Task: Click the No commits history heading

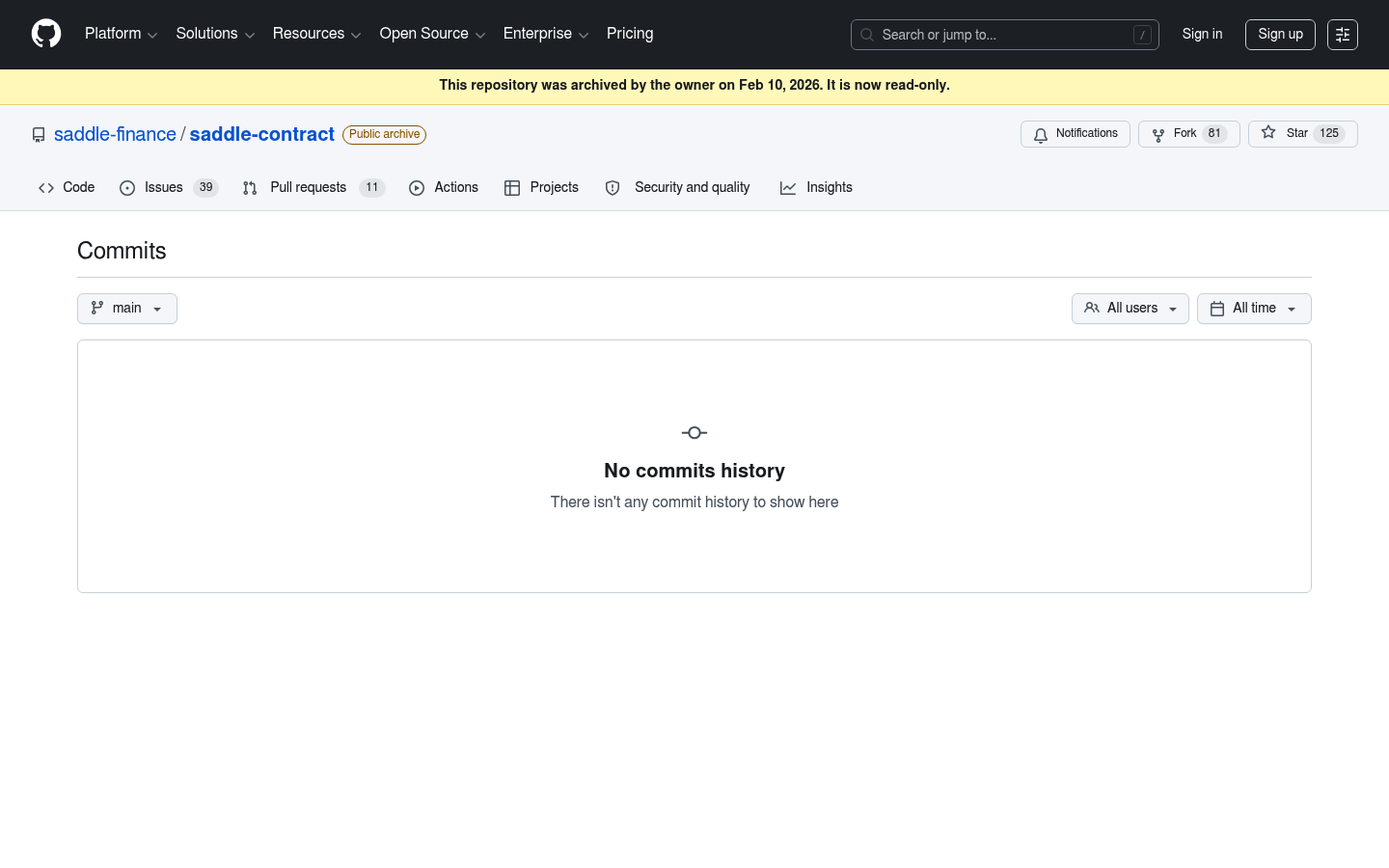Action: pos(694,471)
